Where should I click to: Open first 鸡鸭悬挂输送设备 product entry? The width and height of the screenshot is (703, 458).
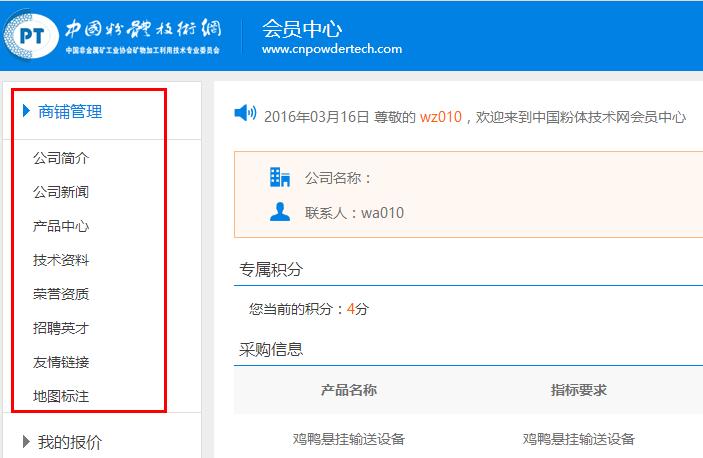pos(348,439)
